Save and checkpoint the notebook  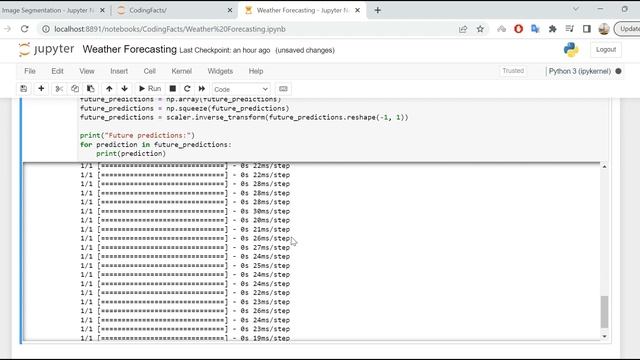24,89
